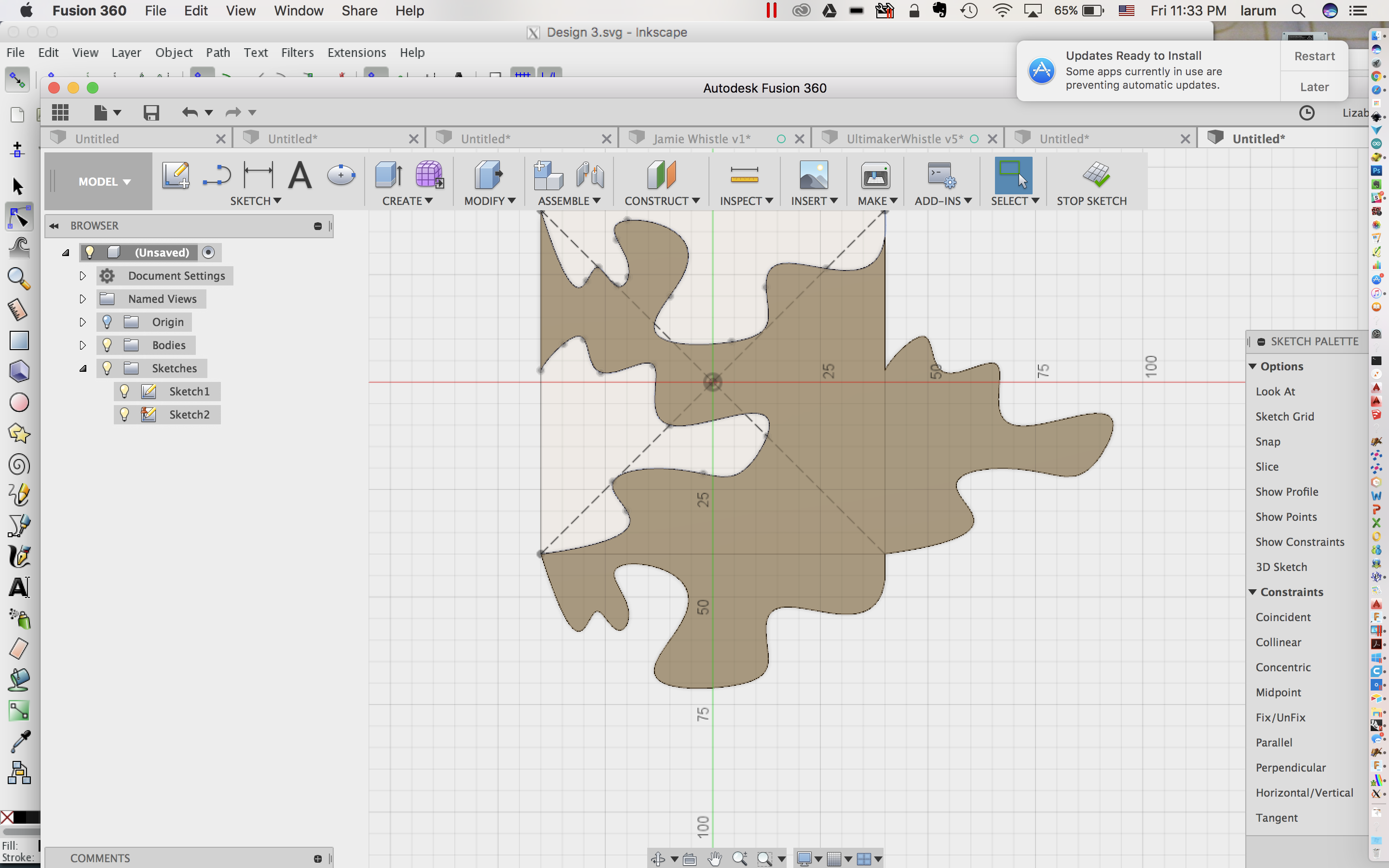Click the Stop Sketch icon

[1095, 175]
